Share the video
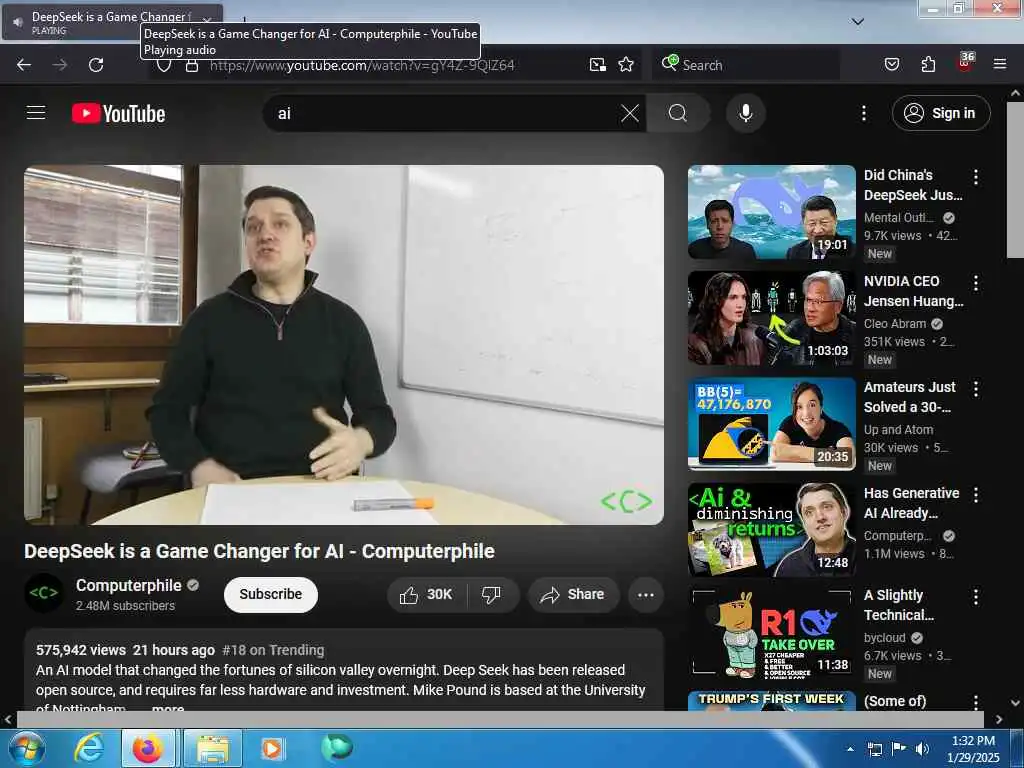Screen dimensions: 1024x768 [x=573, y=594]
